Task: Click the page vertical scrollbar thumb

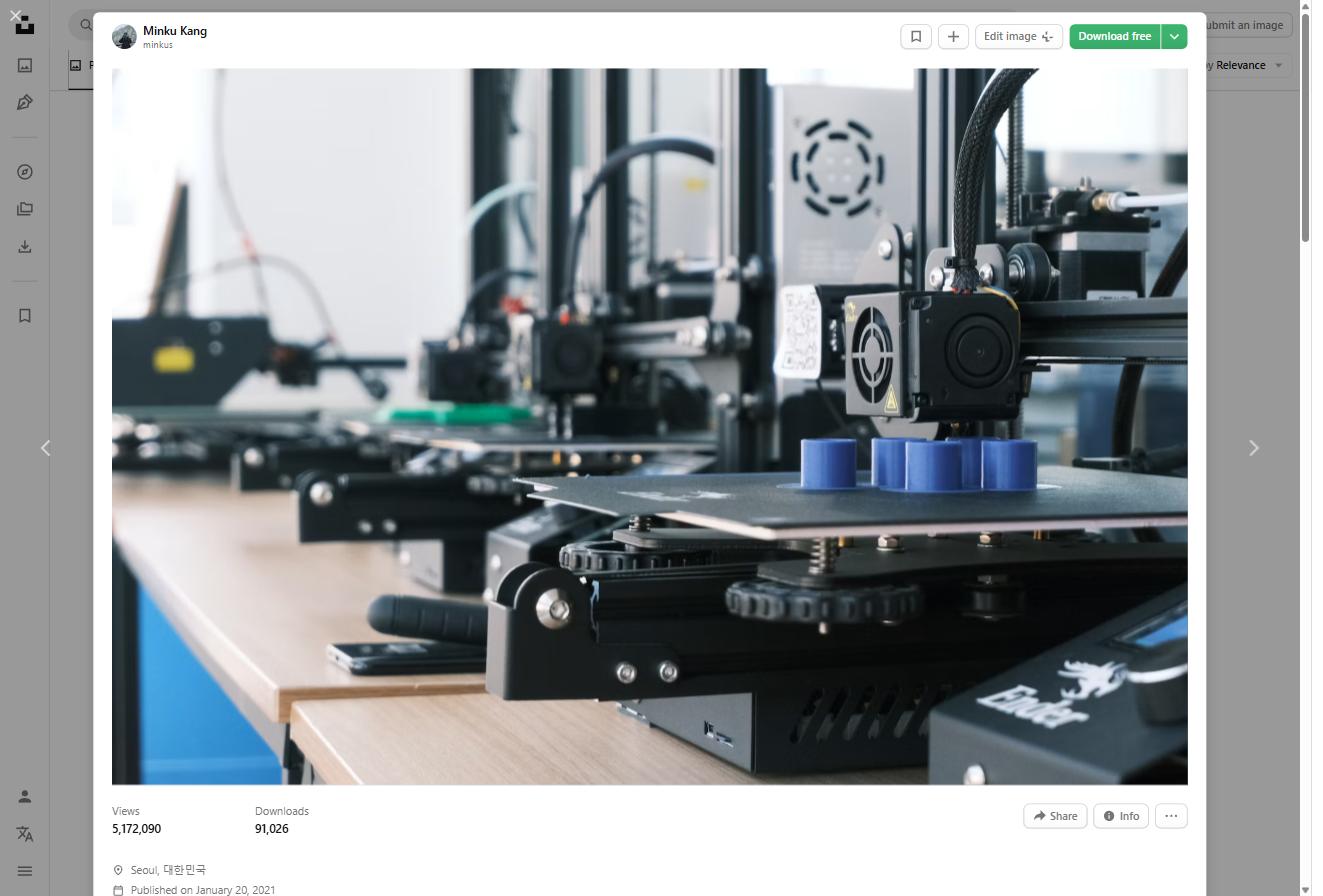Action: tap(1305, 128)
